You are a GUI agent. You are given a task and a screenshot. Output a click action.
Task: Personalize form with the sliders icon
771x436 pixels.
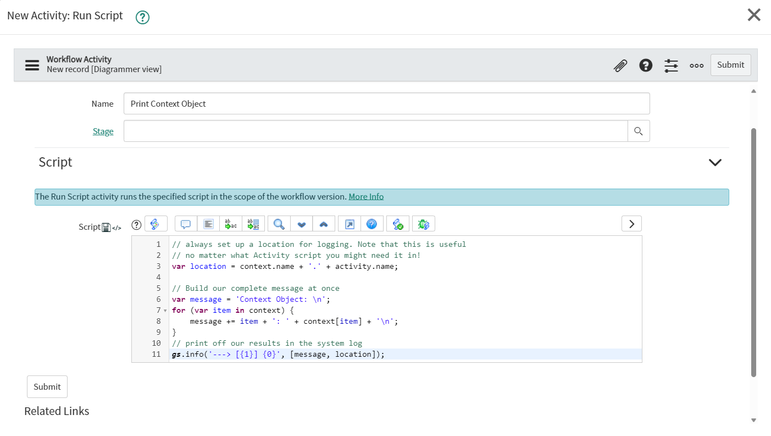671,65
